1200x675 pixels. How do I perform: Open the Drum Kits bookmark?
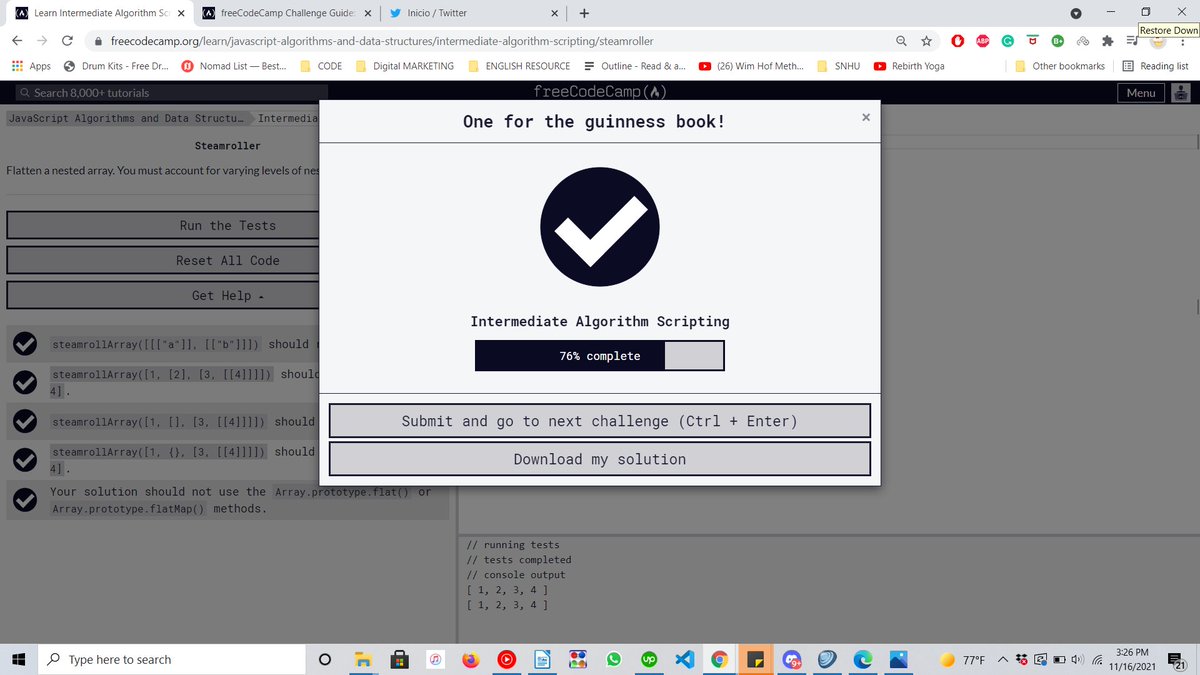click(x=116, y=66)
